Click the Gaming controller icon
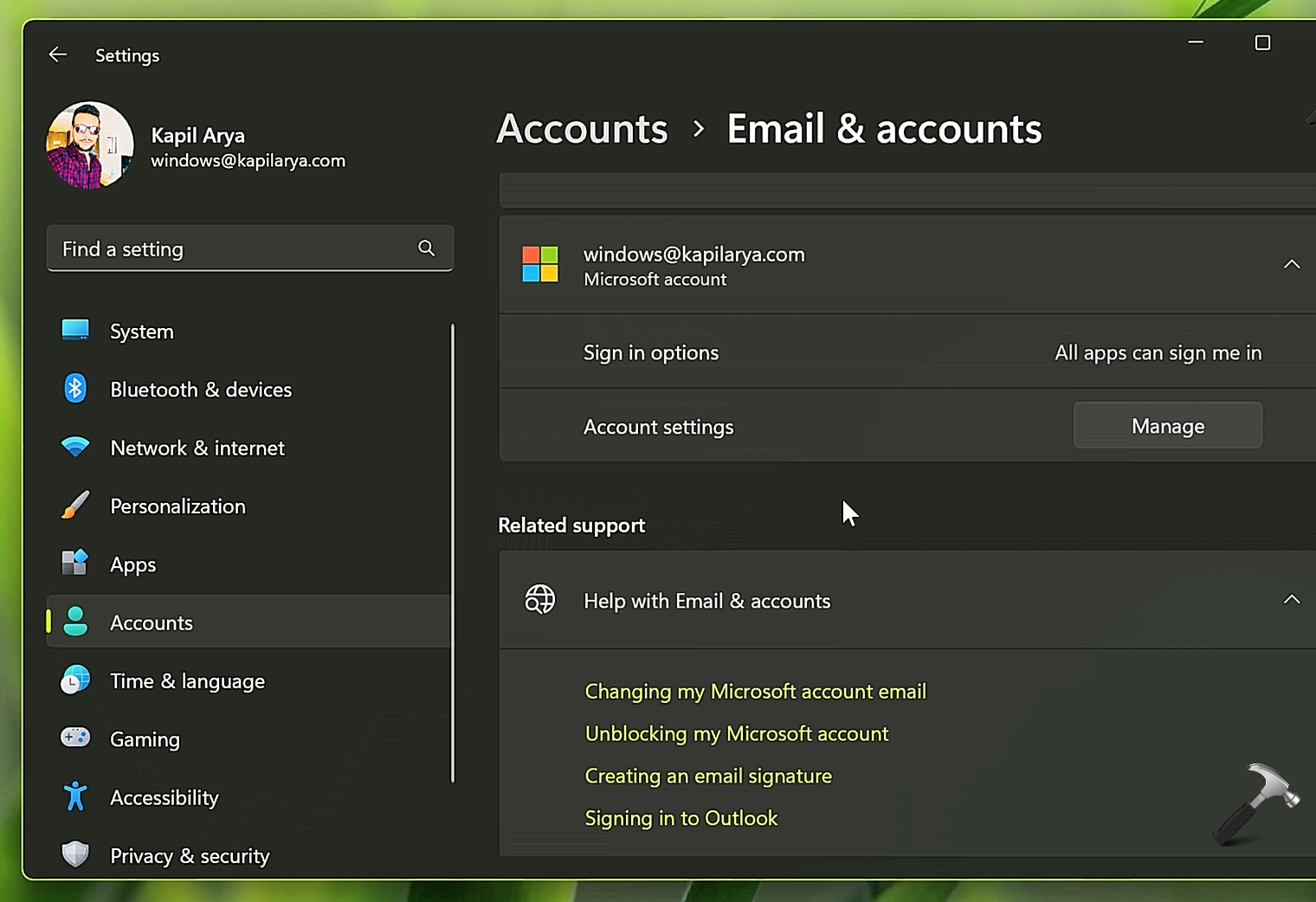 [75, 738]
